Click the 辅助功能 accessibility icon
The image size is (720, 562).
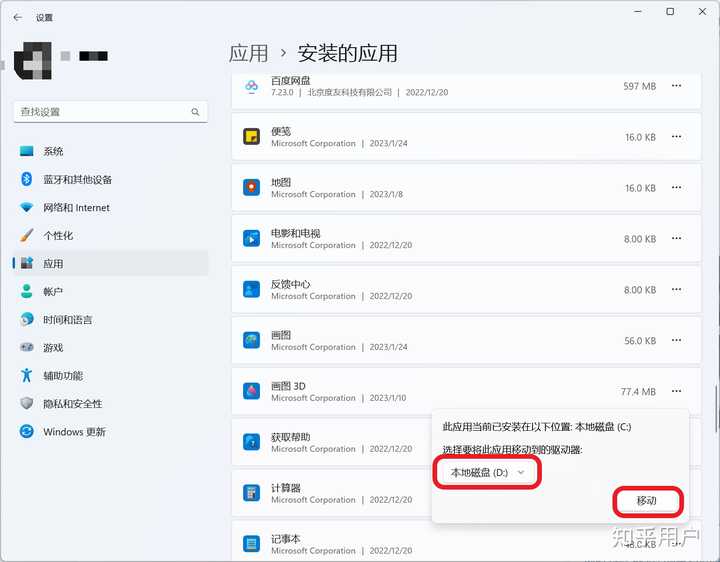(27, 375)
